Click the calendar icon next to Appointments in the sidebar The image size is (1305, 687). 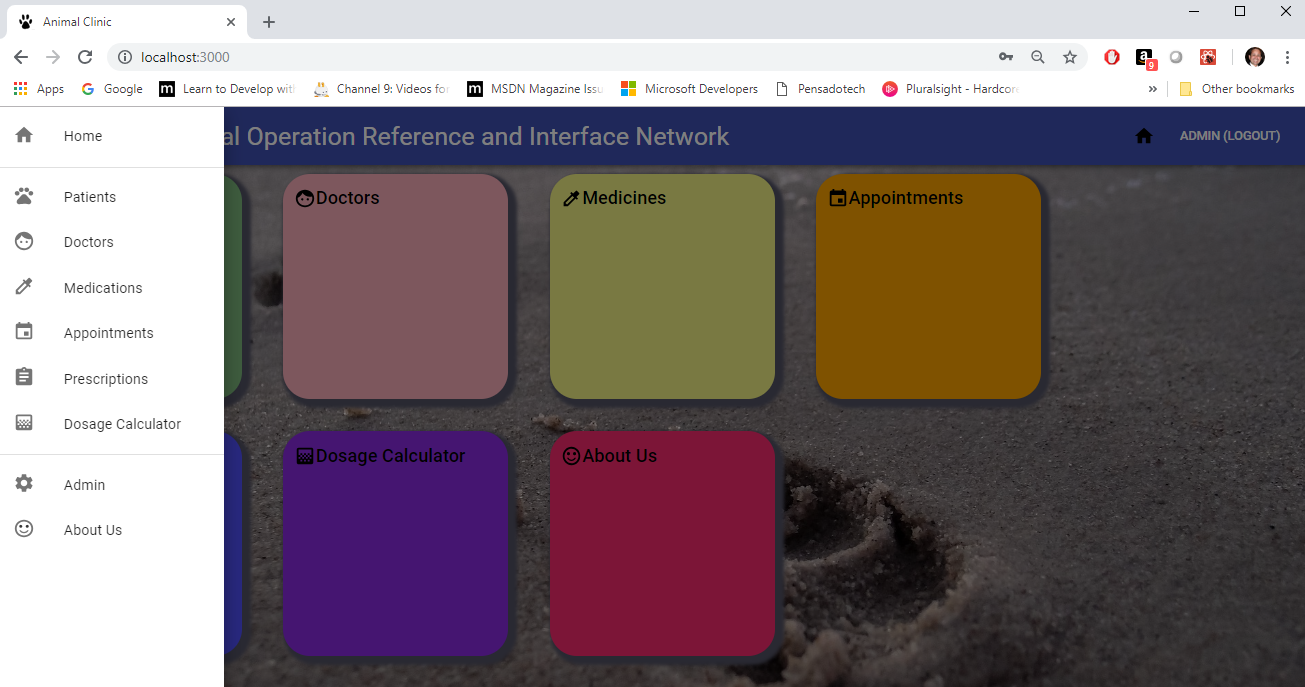[x=24, y=332]
